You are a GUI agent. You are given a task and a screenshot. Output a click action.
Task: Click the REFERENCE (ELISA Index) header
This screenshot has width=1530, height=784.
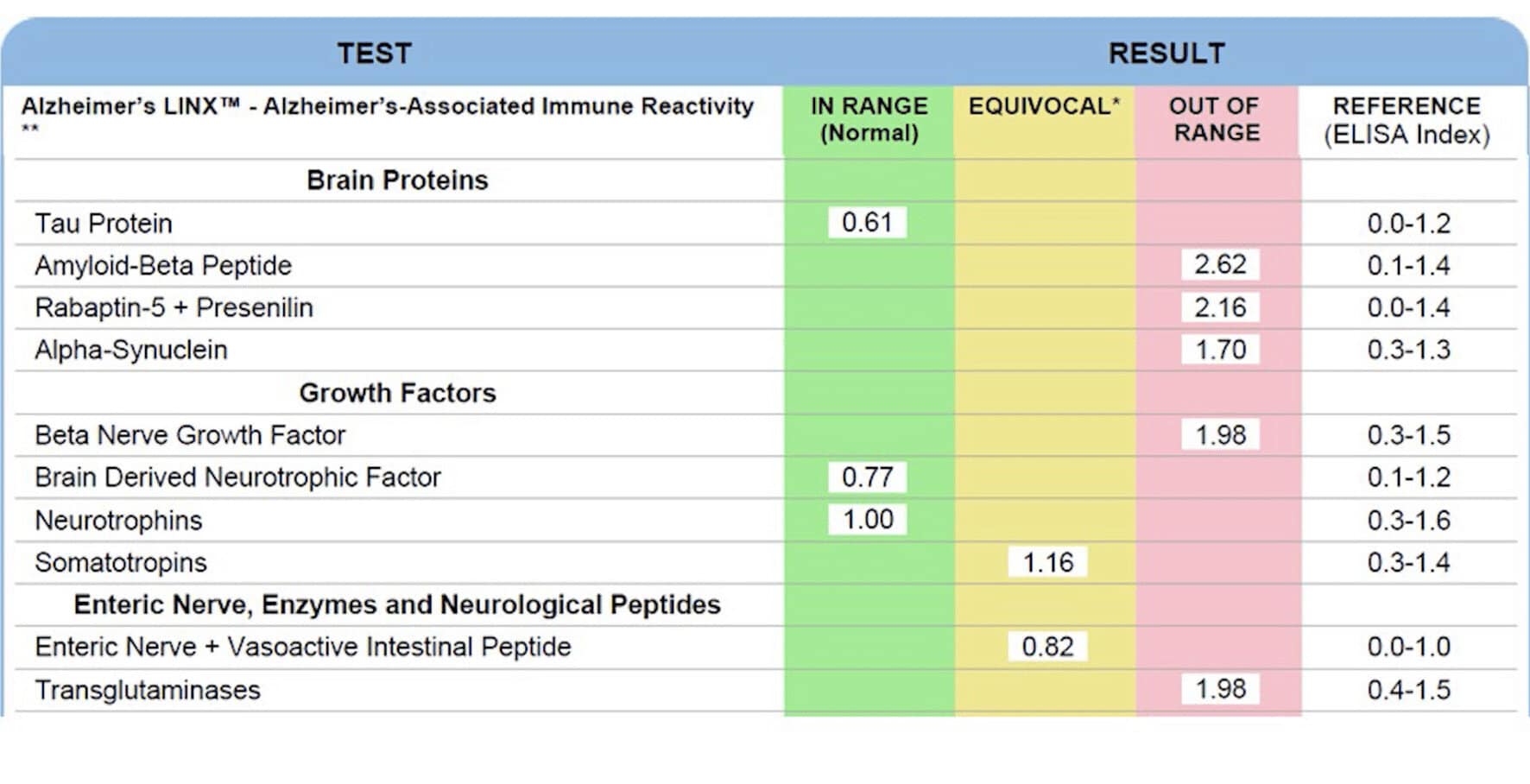[x=1407, y=120]
